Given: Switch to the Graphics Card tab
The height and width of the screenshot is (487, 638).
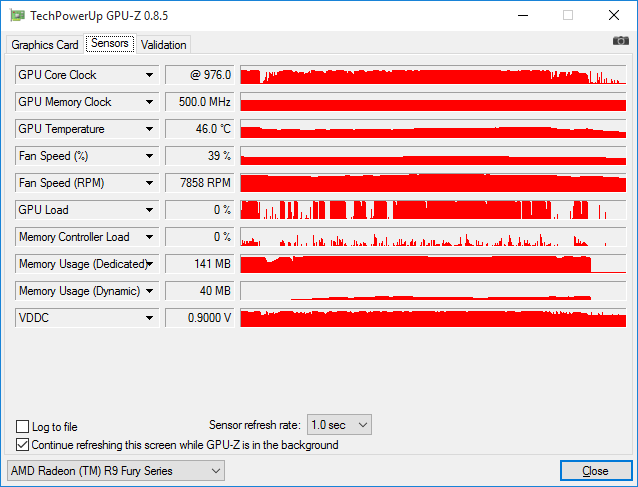Looking at the screenshot, I should click(x=45, y=44).
